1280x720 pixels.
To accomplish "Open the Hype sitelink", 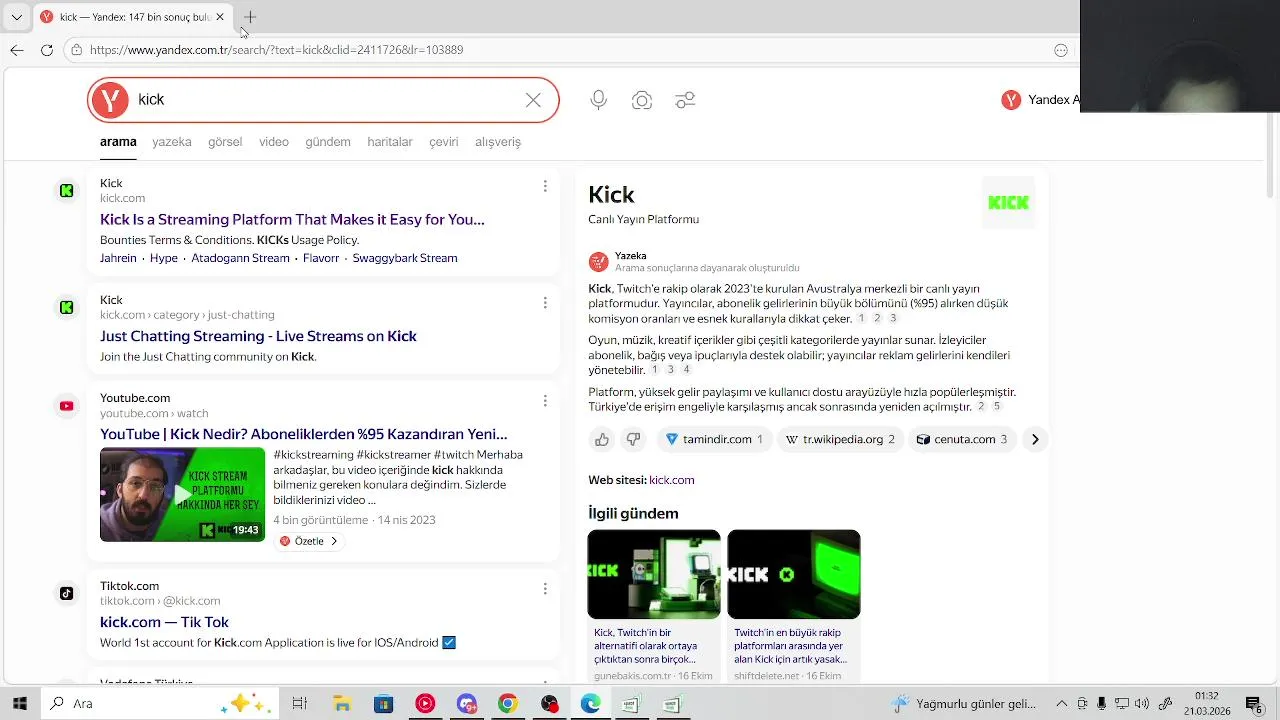I will pos(164,258).
